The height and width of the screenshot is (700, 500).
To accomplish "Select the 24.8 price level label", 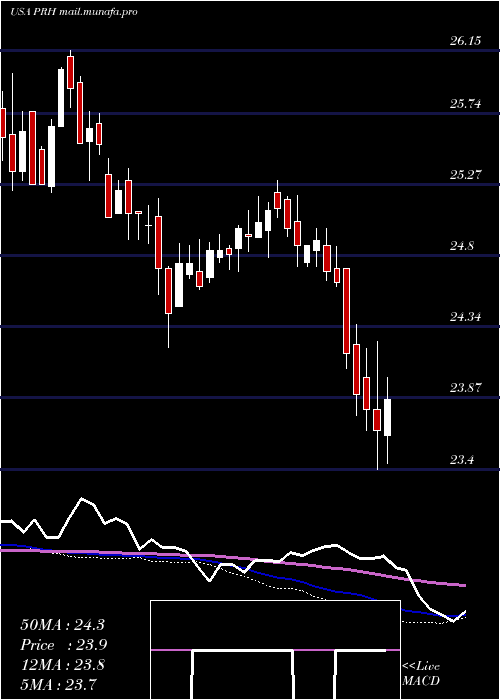I will click(x=461, y=246).
